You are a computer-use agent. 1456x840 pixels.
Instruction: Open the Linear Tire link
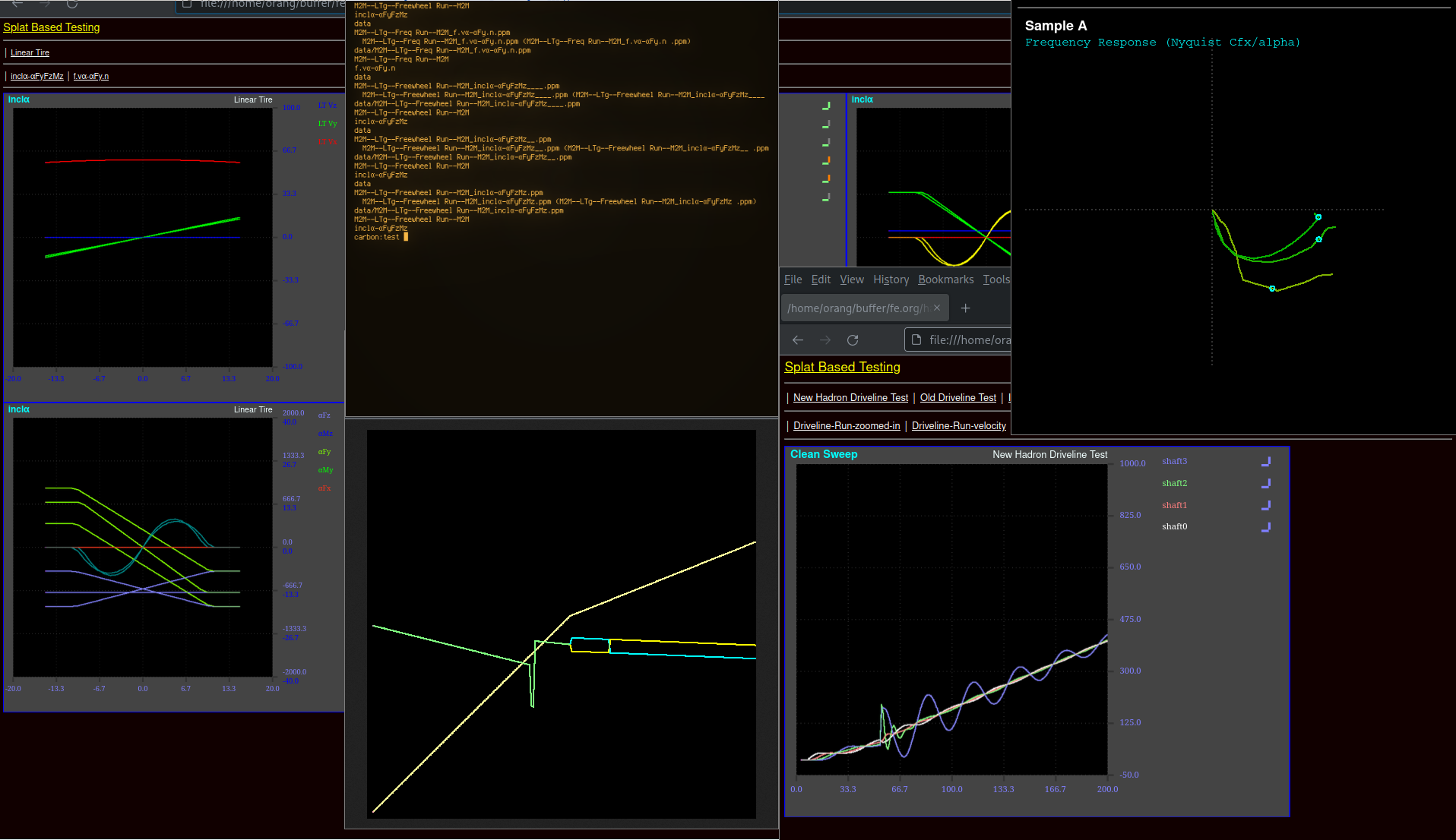tap(30, 53)
